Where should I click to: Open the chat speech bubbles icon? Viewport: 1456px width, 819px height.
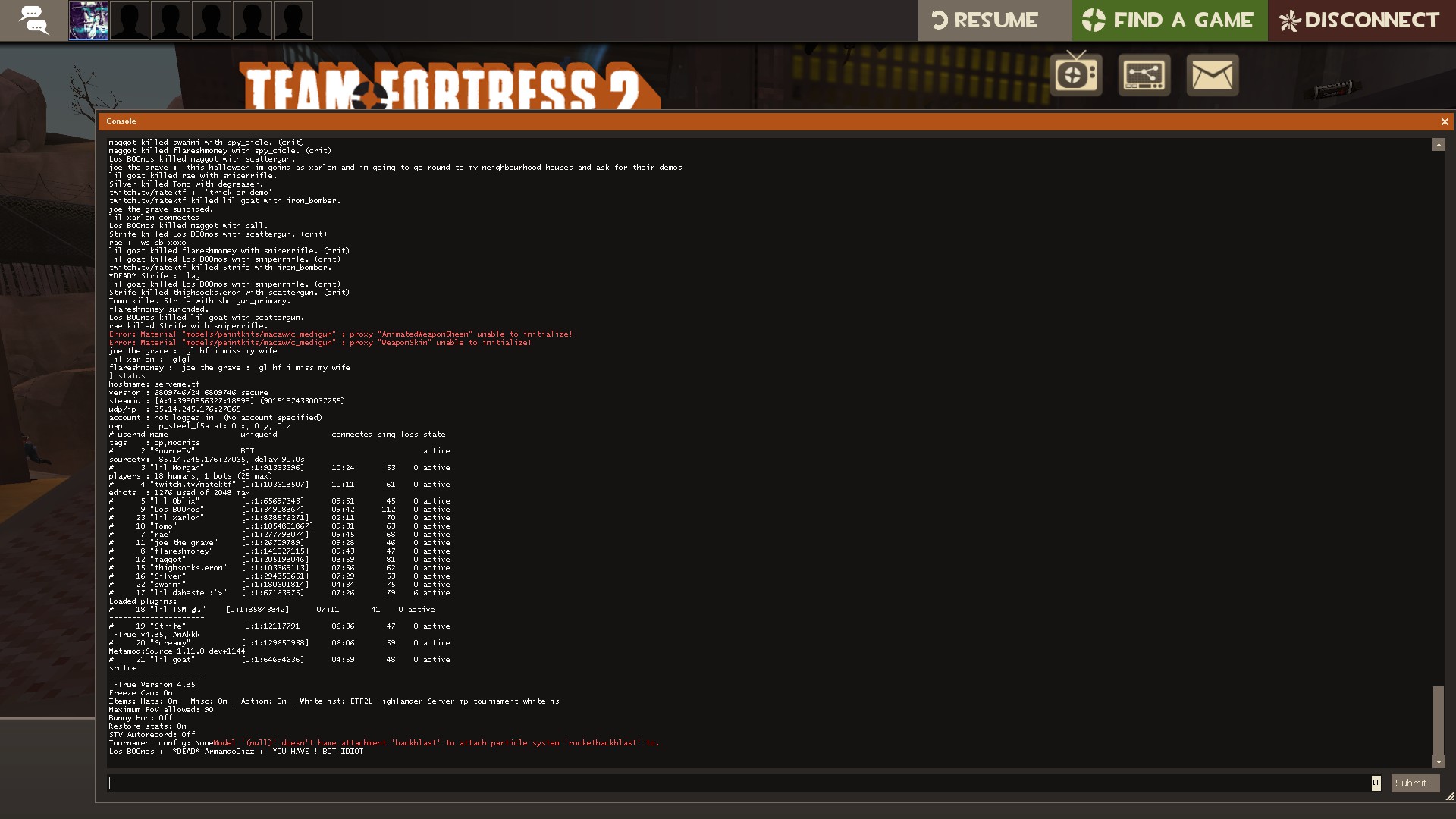(x=33, y=20)
